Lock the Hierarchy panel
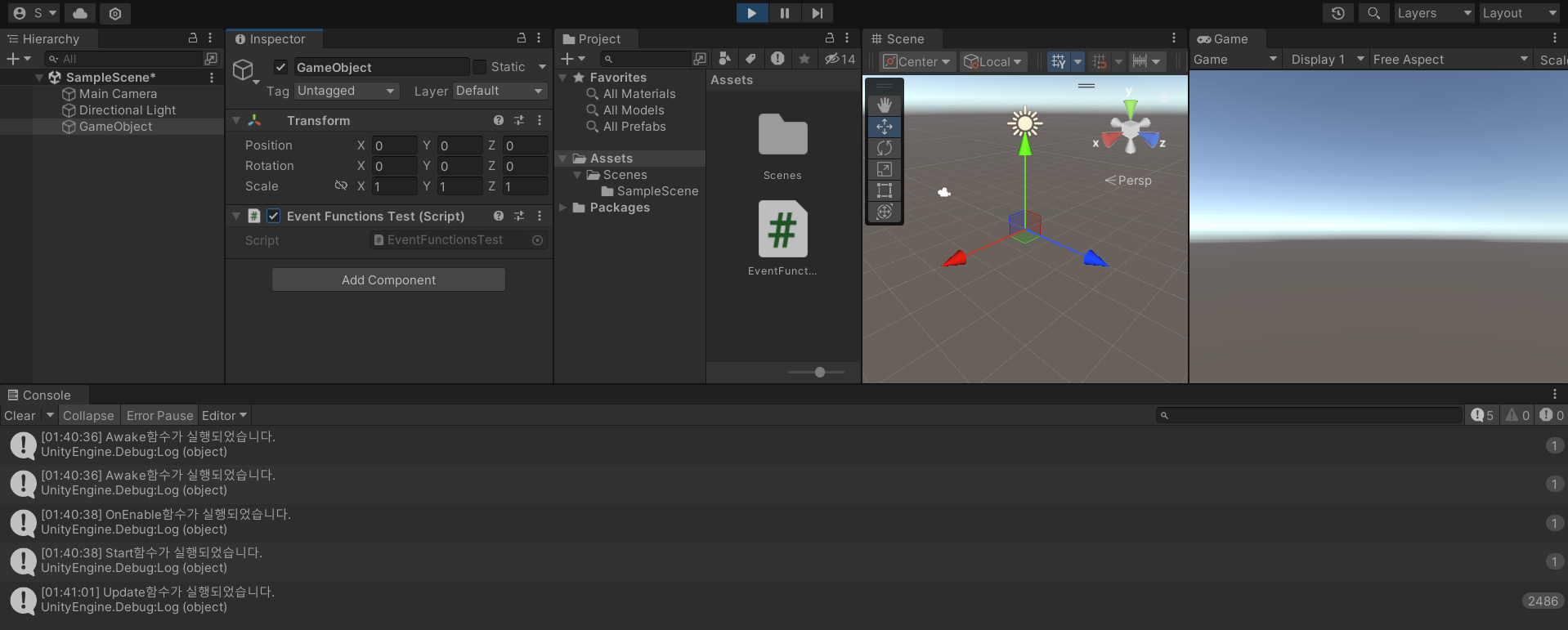This screenshot has width=1568, height=630. coord(193,38)
